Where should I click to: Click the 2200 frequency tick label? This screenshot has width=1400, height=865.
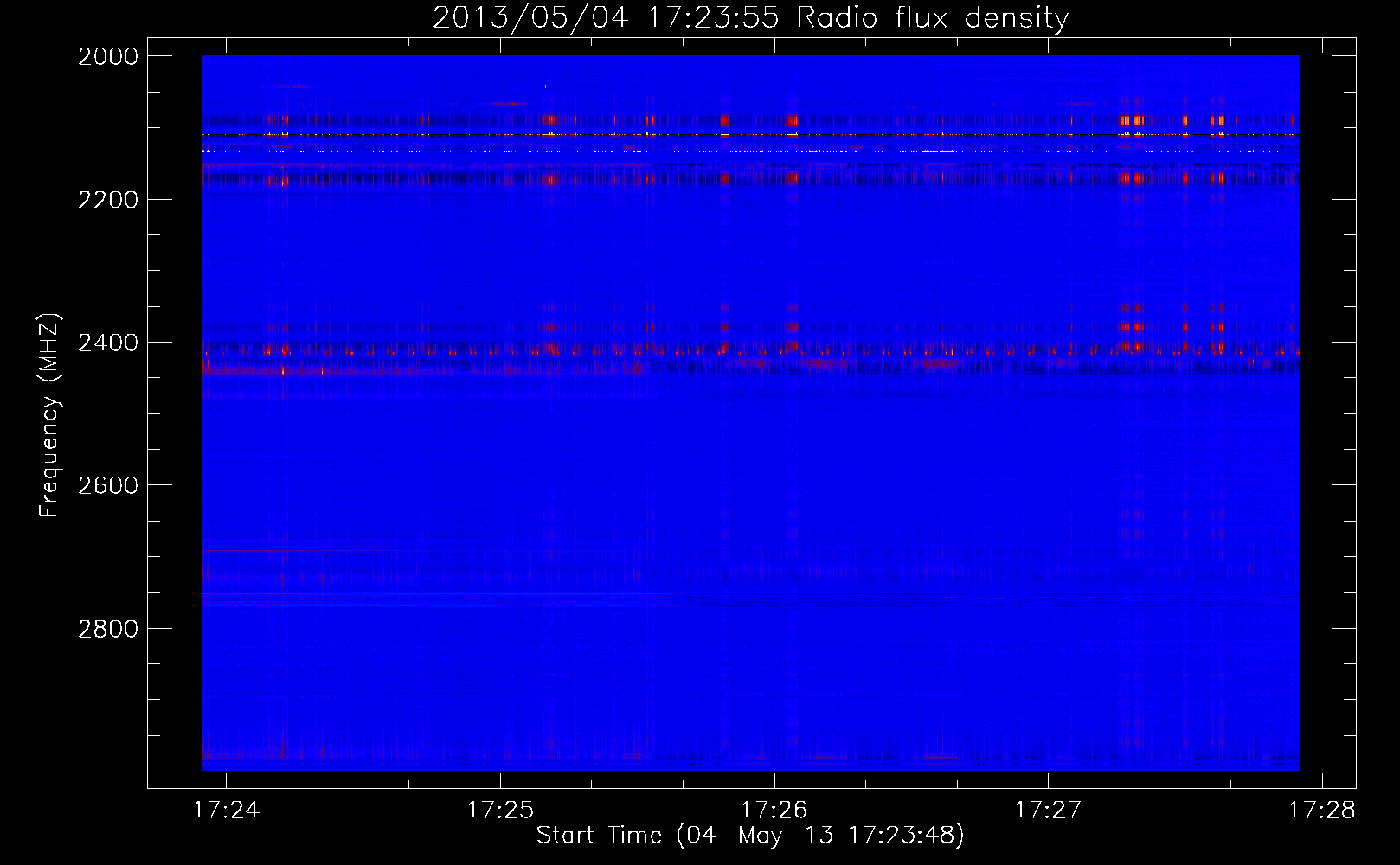(108, 200)
